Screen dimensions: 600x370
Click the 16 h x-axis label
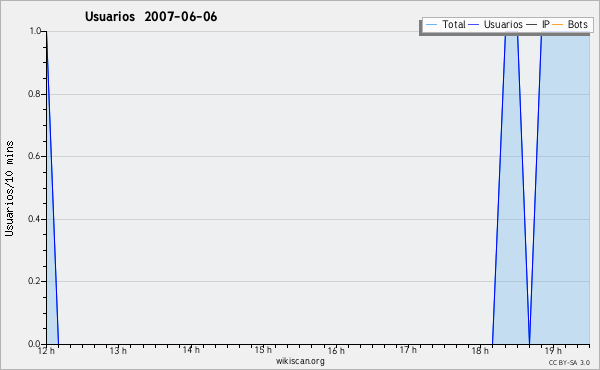pyautogui.click(x=336, y=350)
